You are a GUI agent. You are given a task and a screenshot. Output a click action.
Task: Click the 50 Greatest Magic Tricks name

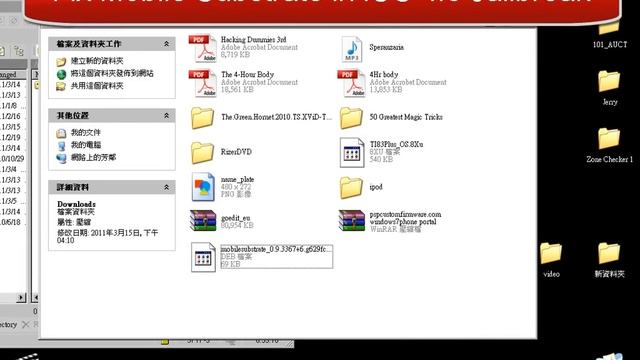pos(406,117)
